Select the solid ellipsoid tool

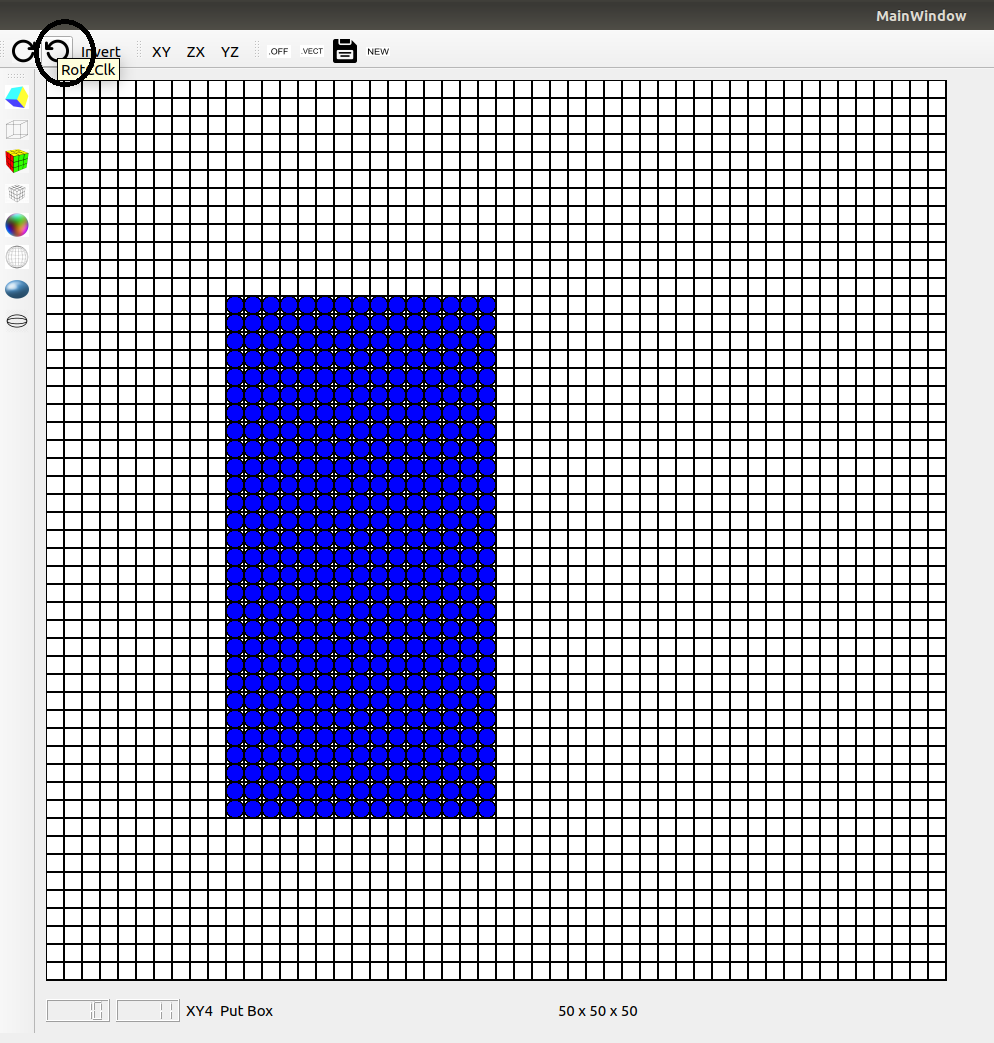16,289
